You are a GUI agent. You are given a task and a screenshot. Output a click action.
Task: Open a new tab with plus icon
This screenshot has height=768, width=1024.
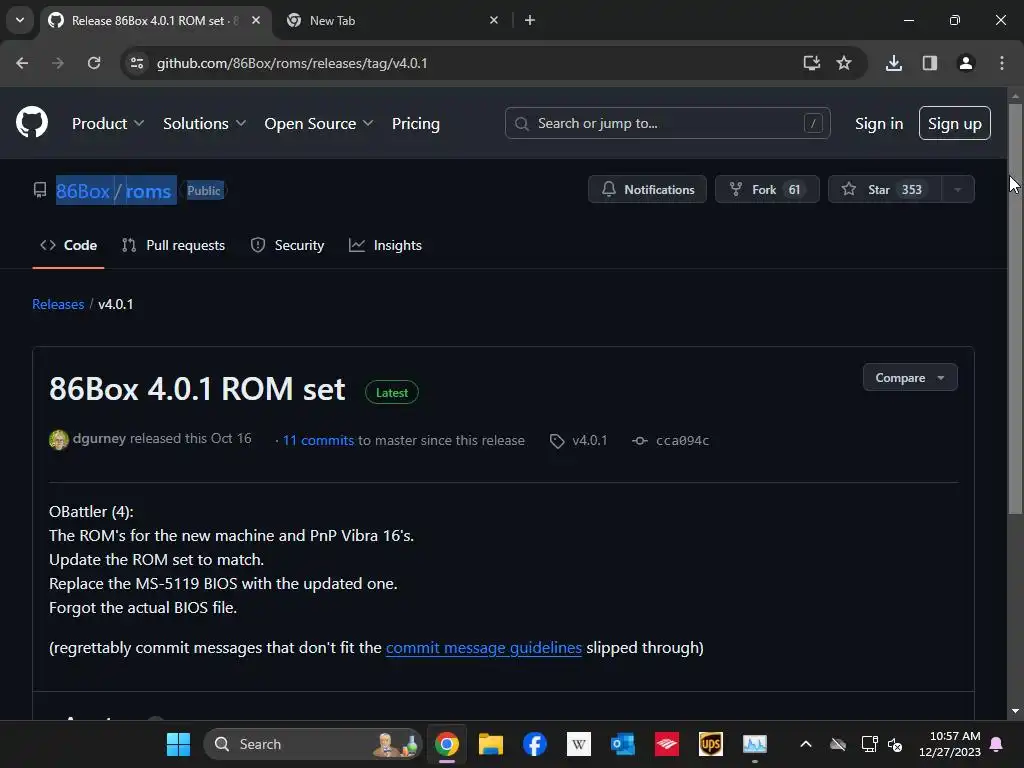coord(530,20)
